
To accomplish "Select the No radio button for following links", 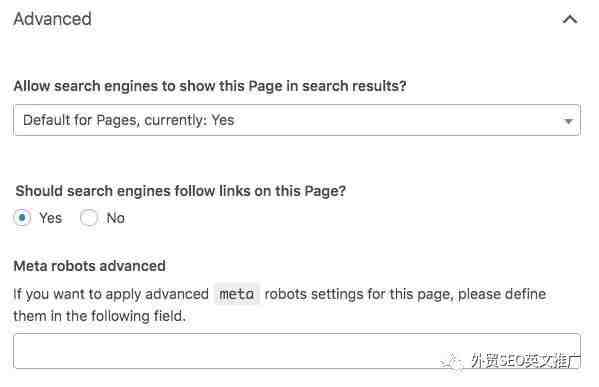I will pyautogui.click(x=89, y=218).
